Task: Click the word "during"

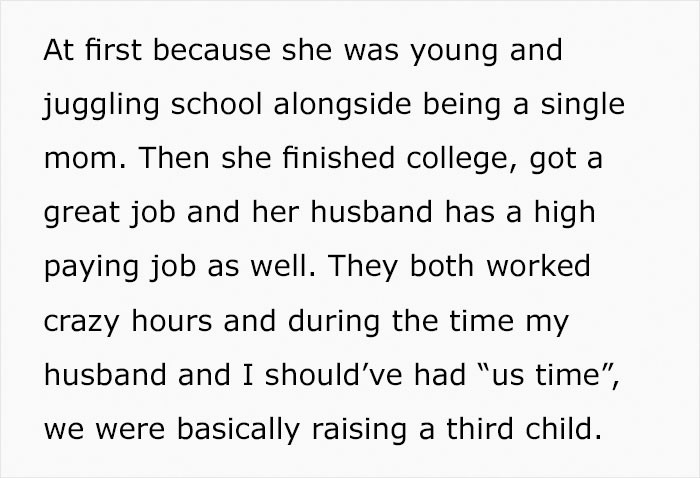Action: tap(334, 322)
